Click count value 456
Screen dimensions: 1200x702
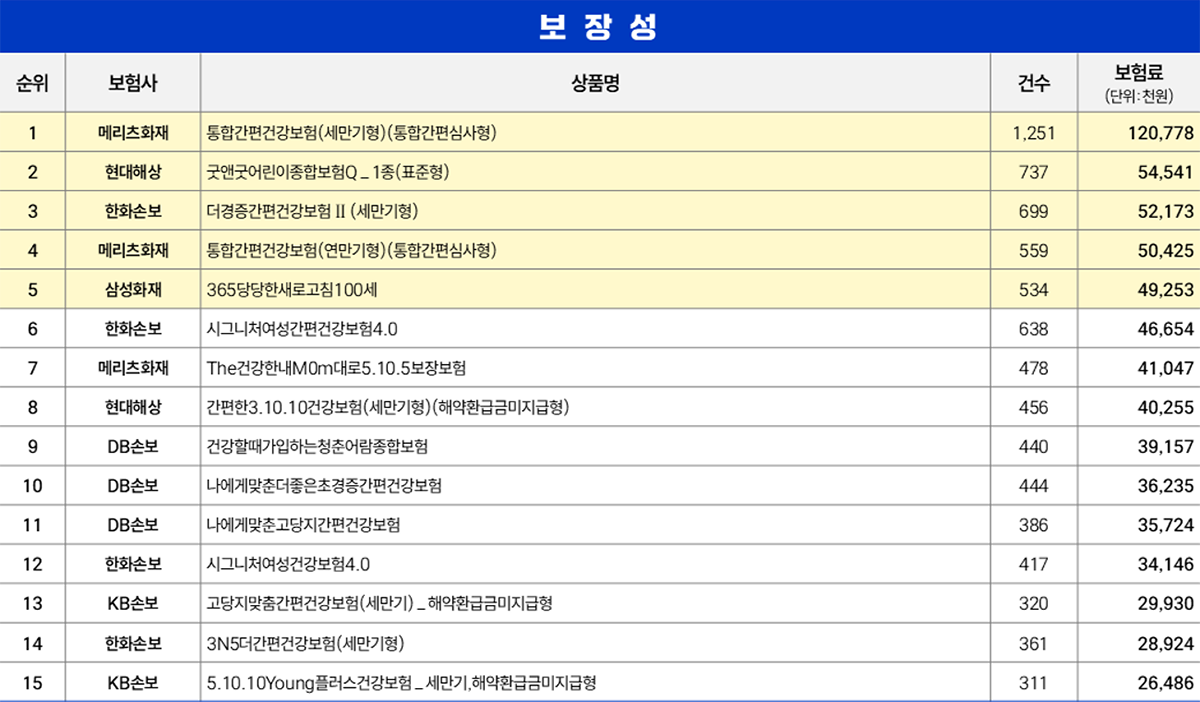1033,407
